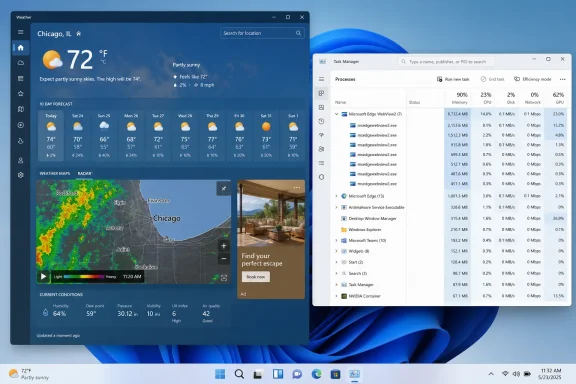
Task: Expand the Microsoft Teams process group
Action: (336, 240)
